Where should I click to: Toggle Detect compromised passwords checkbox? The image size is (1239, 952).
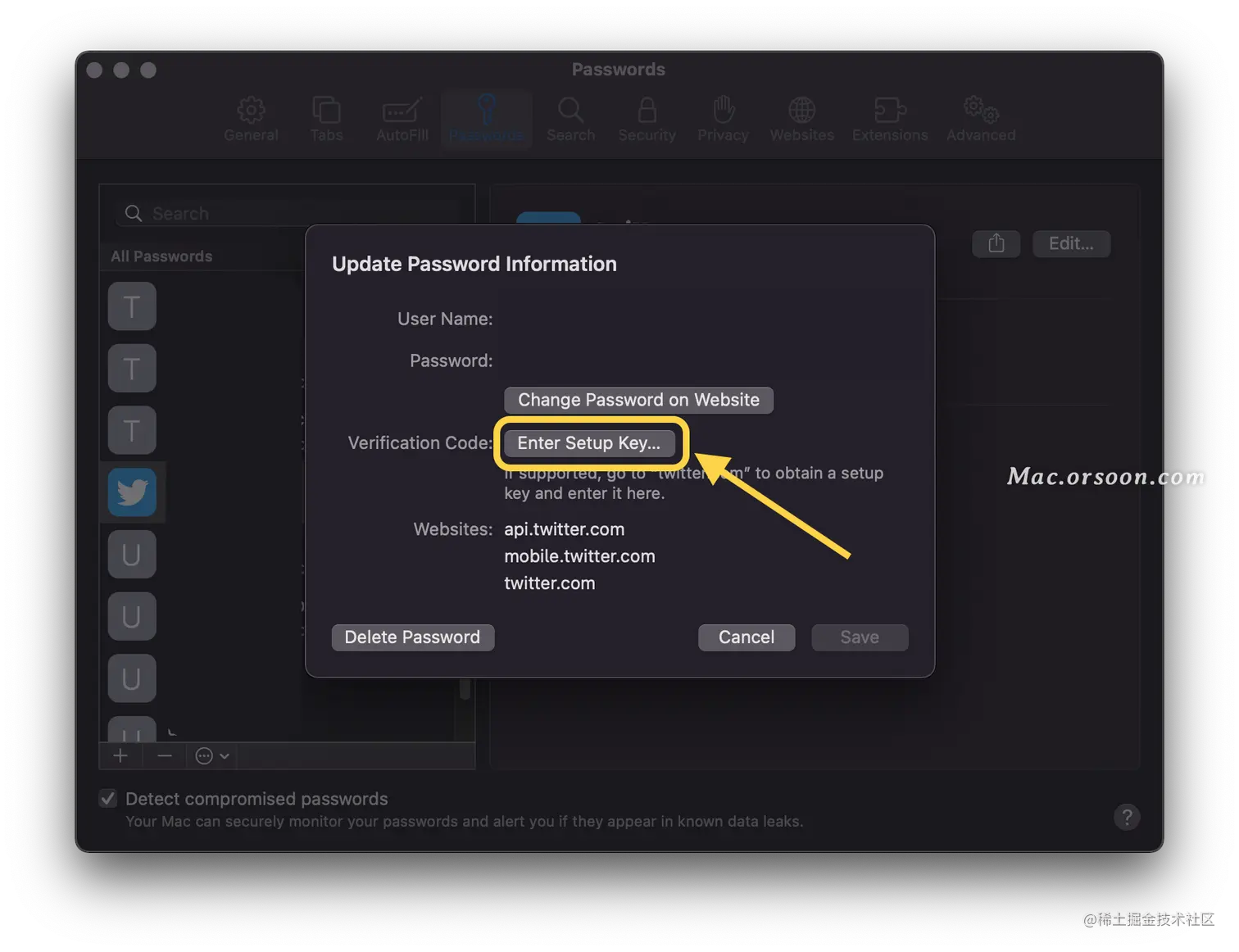[x=108, y=798]
